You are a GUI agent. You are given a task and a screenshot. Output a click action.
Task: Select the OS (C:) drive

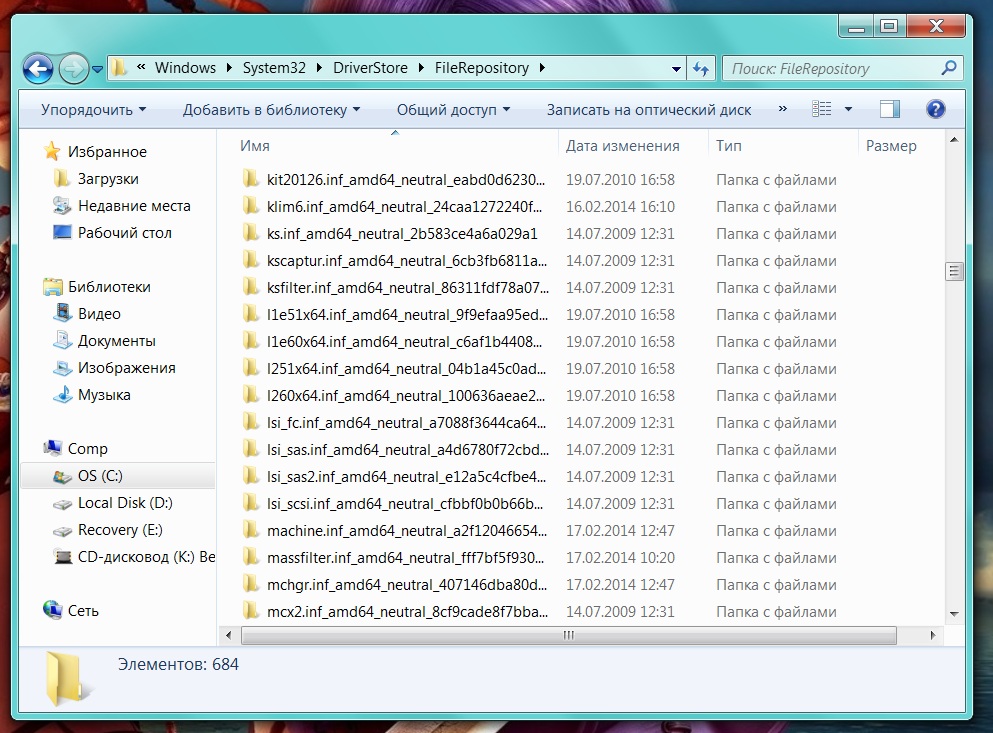point(100,476)
